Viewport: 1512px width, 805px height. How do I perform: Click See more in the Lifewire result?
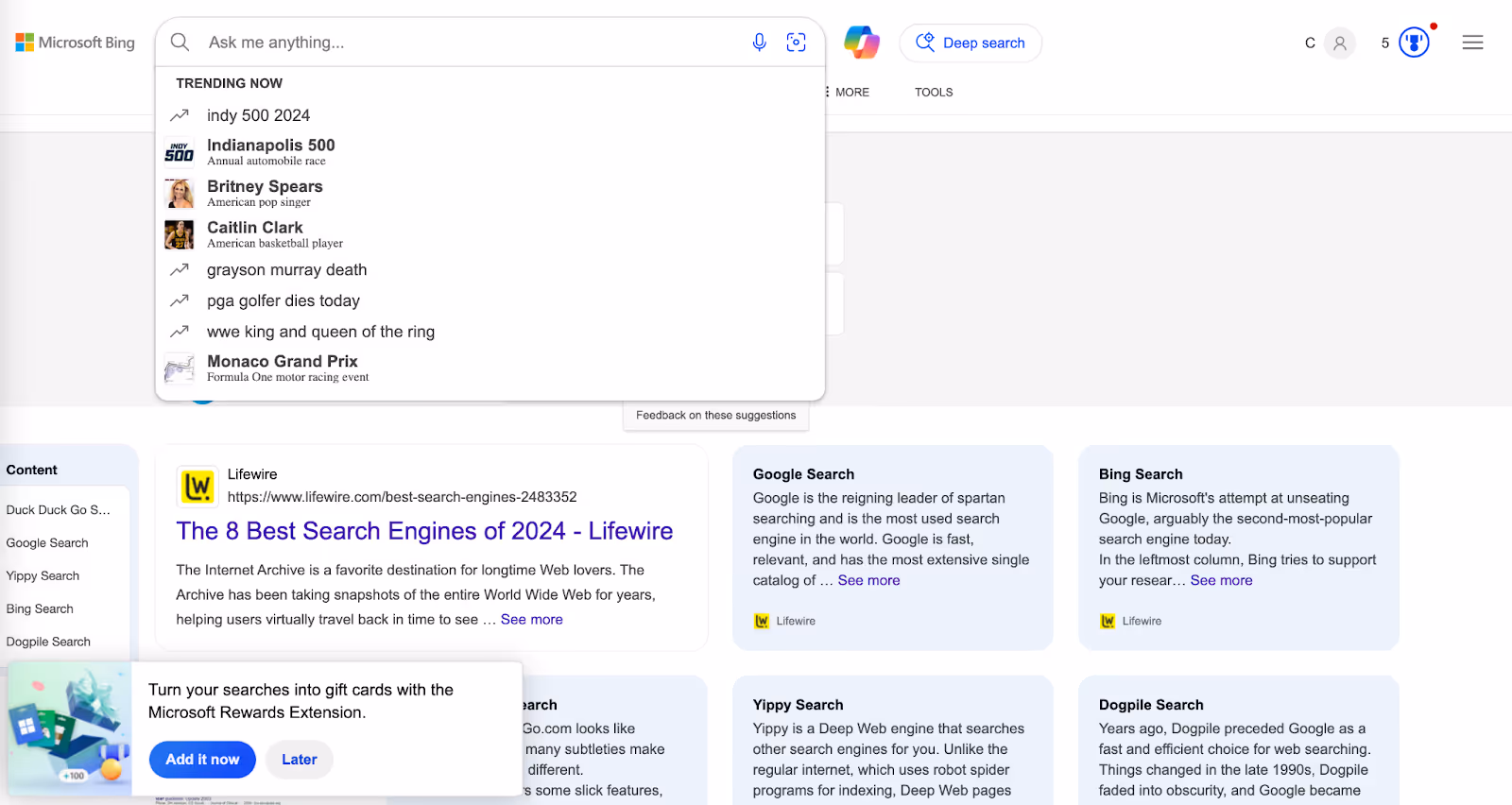[532, 620]
